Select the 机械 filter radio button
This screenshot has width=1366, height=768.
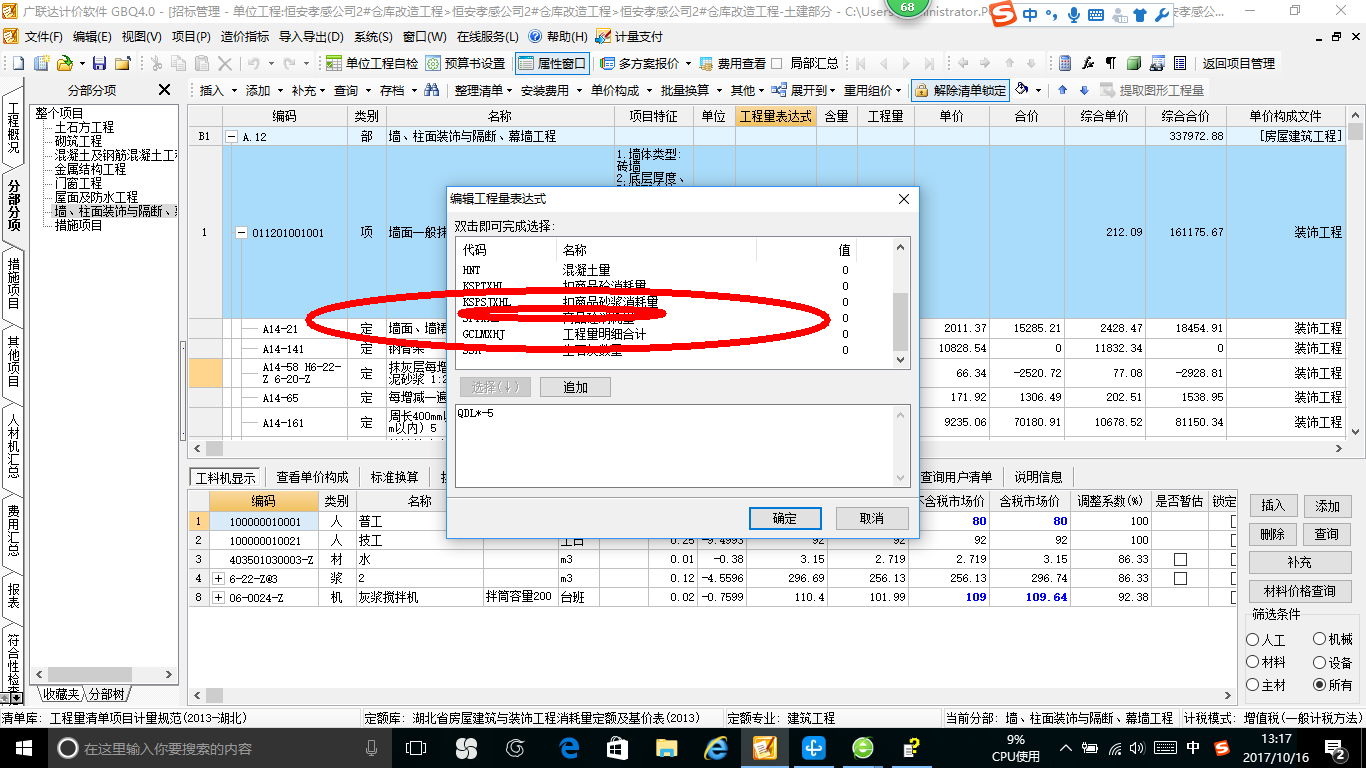(1319, 639)
